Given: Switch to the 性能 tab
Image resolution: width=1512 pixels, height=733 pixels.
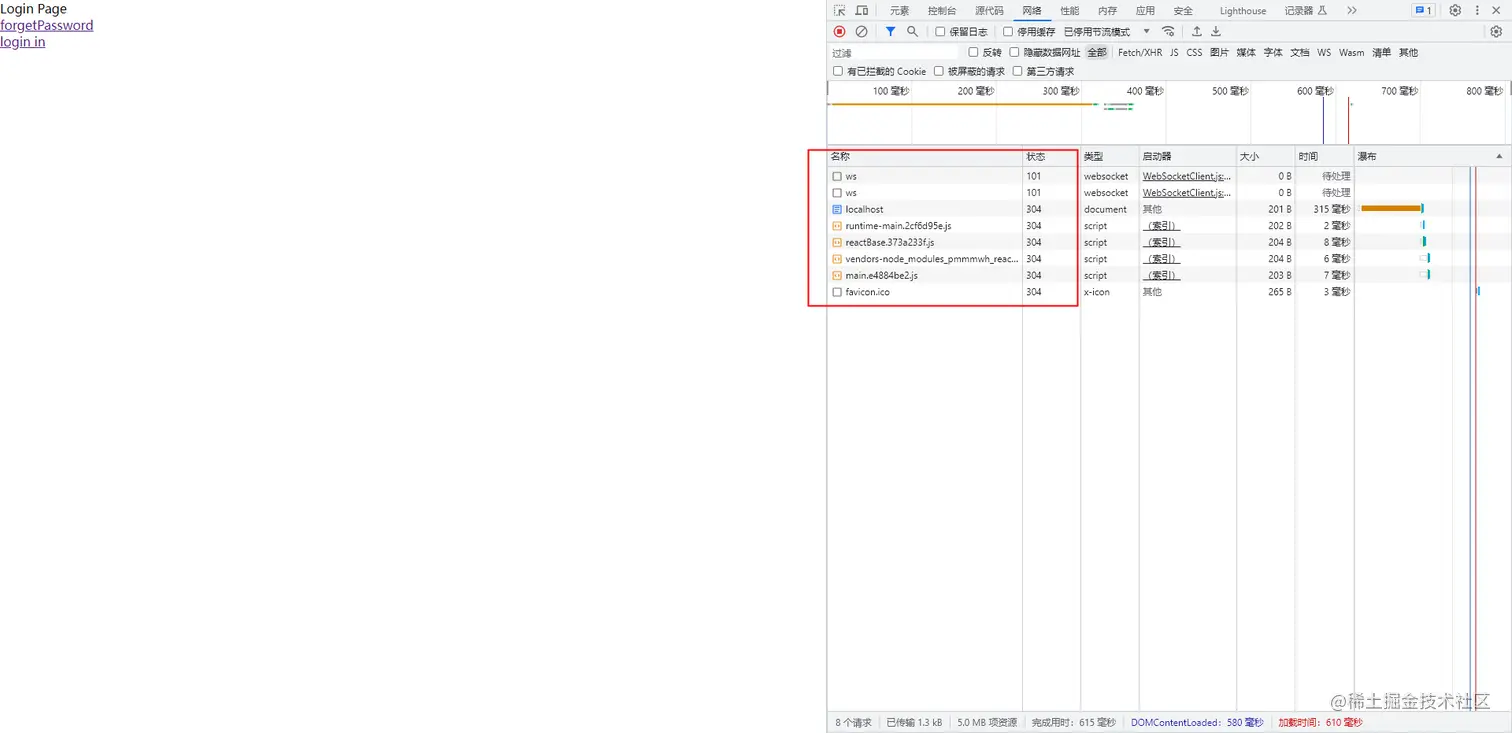Looking at the screenshot, I should click(1069, 11).
